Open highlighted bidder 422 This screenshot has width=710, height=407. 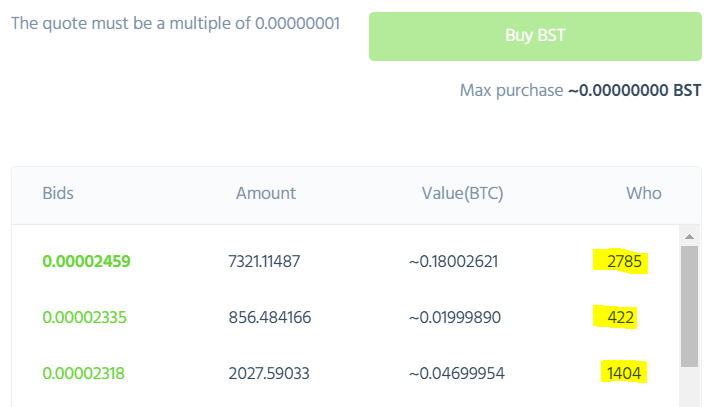pos(621,318)
